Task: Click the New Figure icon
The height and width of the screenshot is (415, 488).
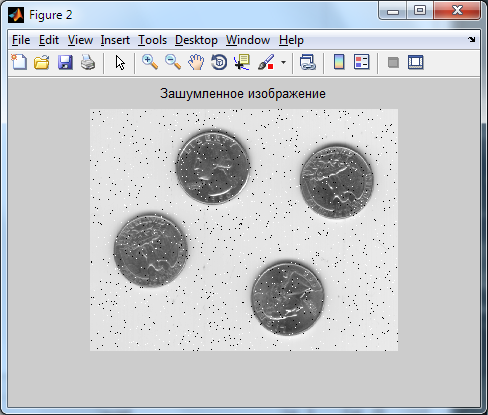Action: click(x=19, y=62)
